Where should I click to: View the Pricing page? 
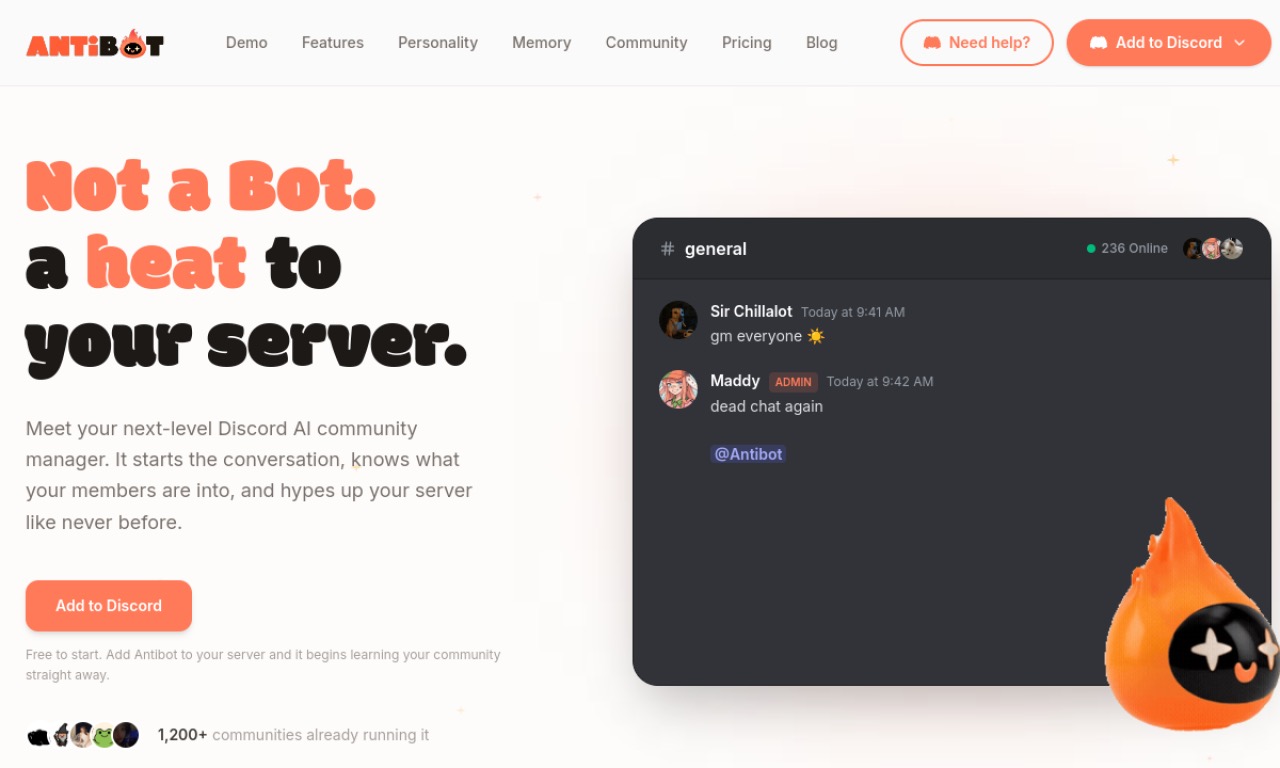(747, 42)
